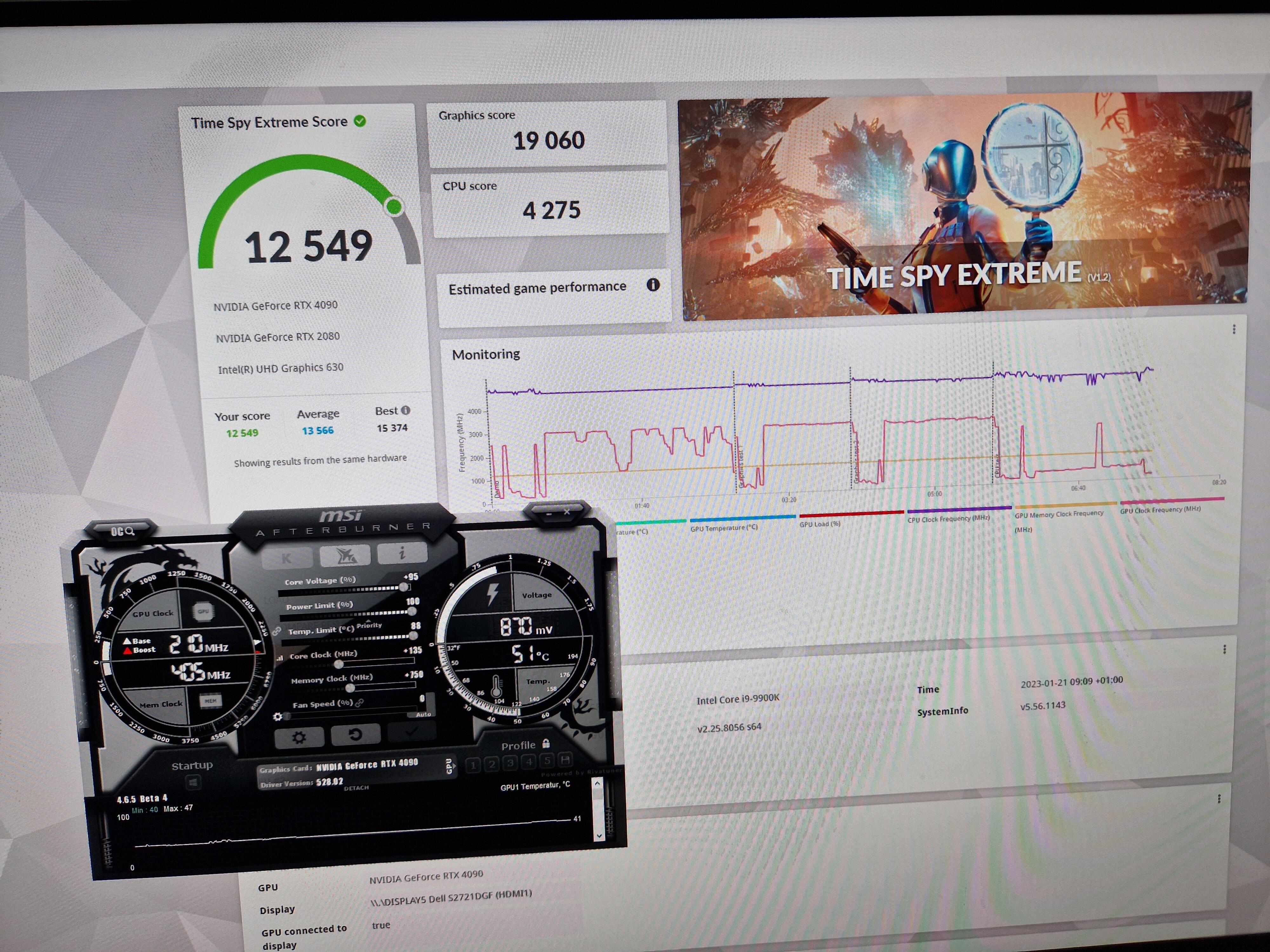Click the apply checkmark button
Viewport: 1270px width, 952px height.
(x=411, y=732)
